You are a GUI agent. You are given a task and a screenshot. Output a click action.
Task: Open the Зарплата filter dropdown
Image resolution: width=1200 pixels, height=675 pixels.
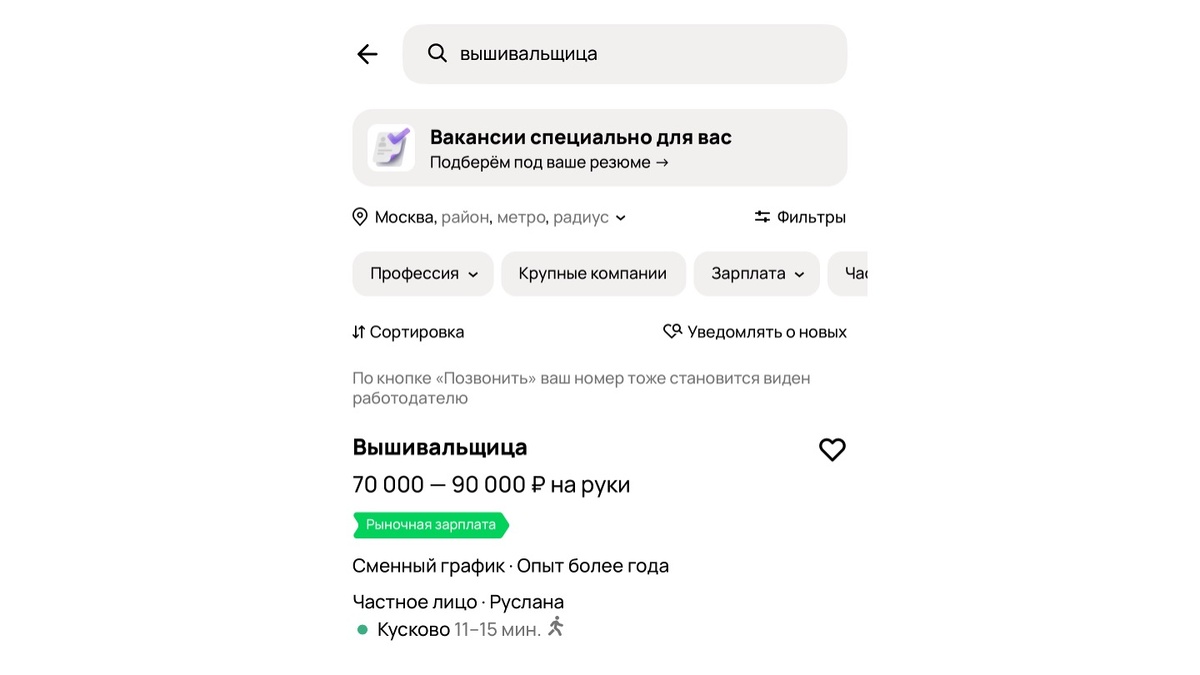tap(756, 273)
